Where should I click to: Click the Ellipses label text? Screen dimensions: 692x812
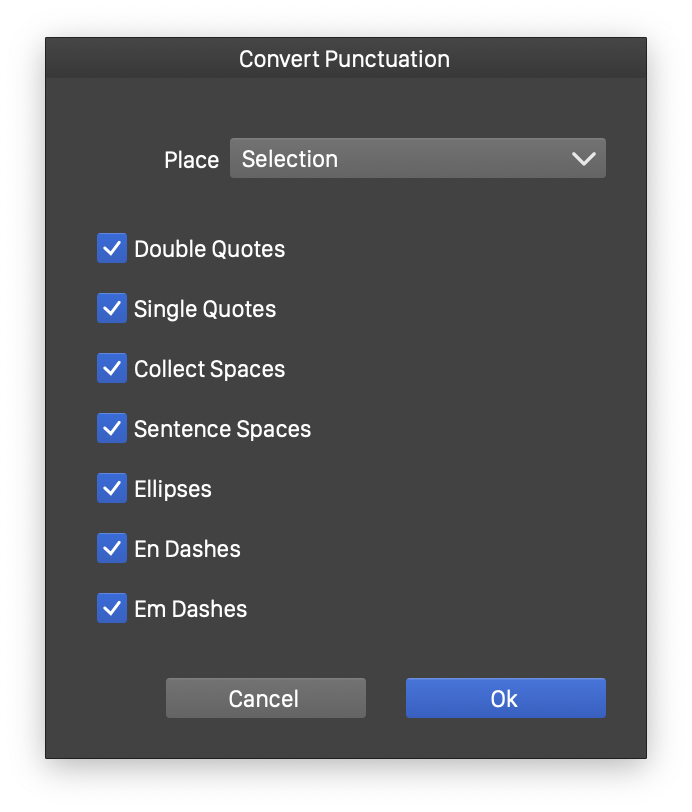pyautogui.click(x=173, y=489)
